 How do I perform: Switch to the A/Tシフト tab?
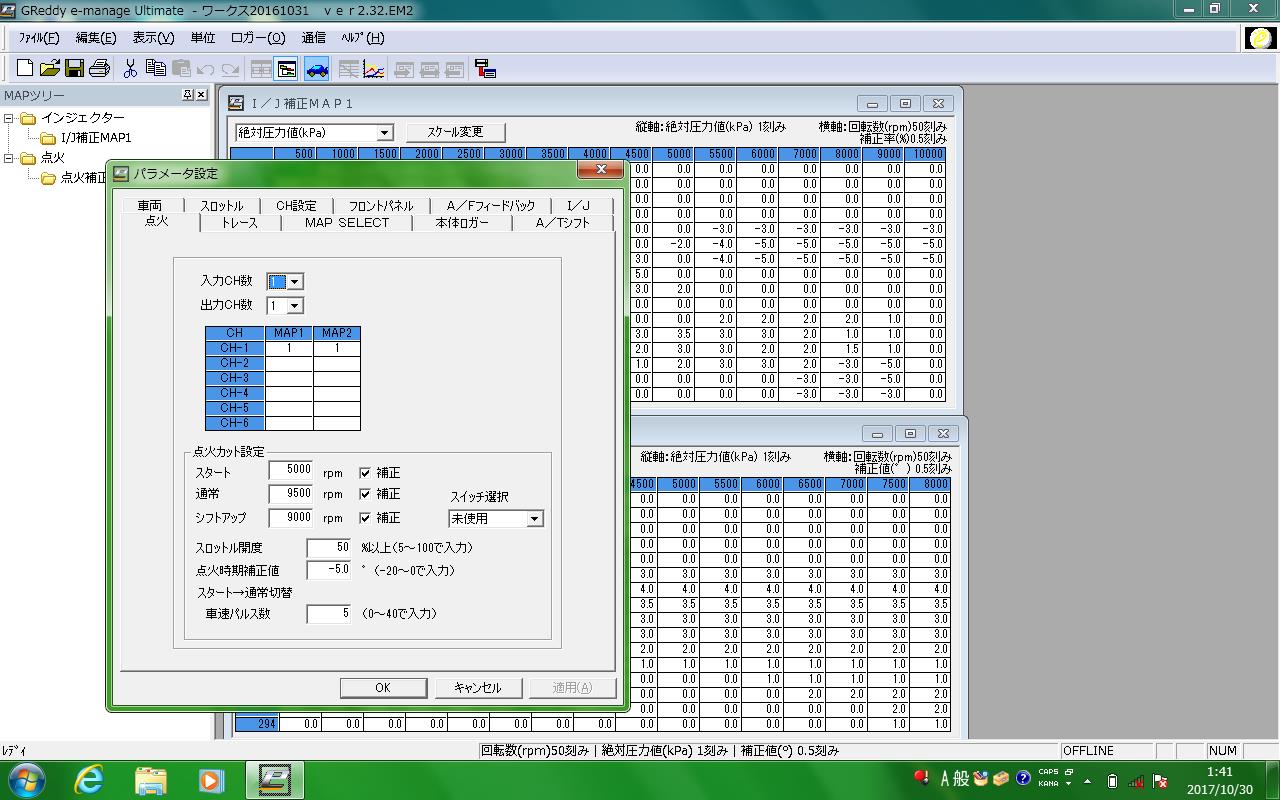click(x=563, y=223)
